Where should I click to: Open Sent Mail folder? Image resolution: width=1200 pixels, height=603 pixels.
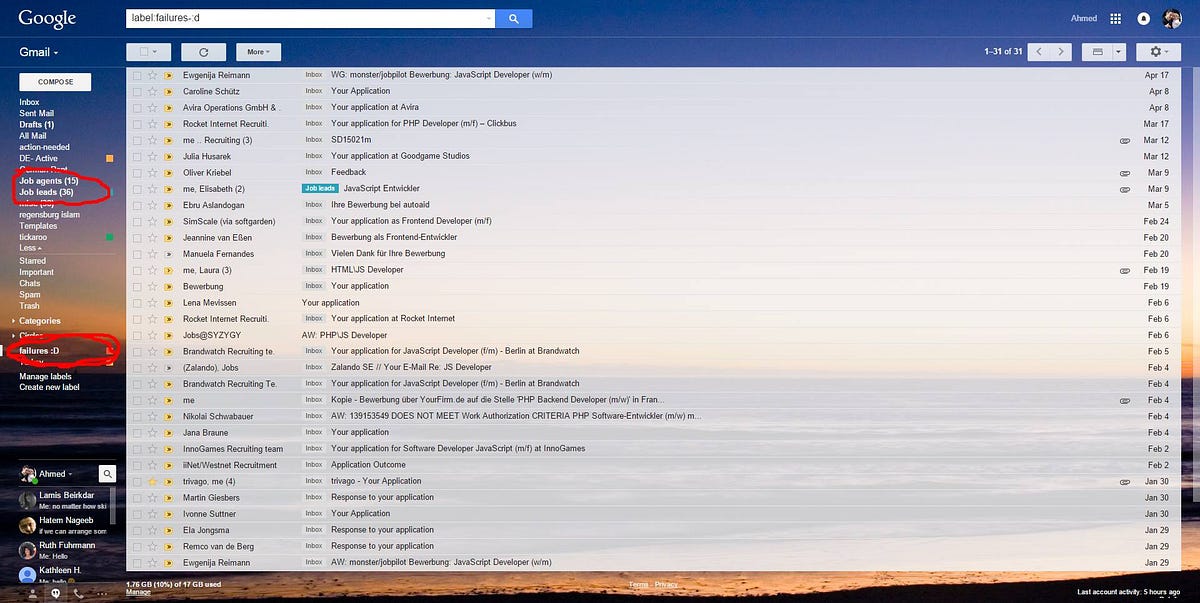(x=36, y=114)
